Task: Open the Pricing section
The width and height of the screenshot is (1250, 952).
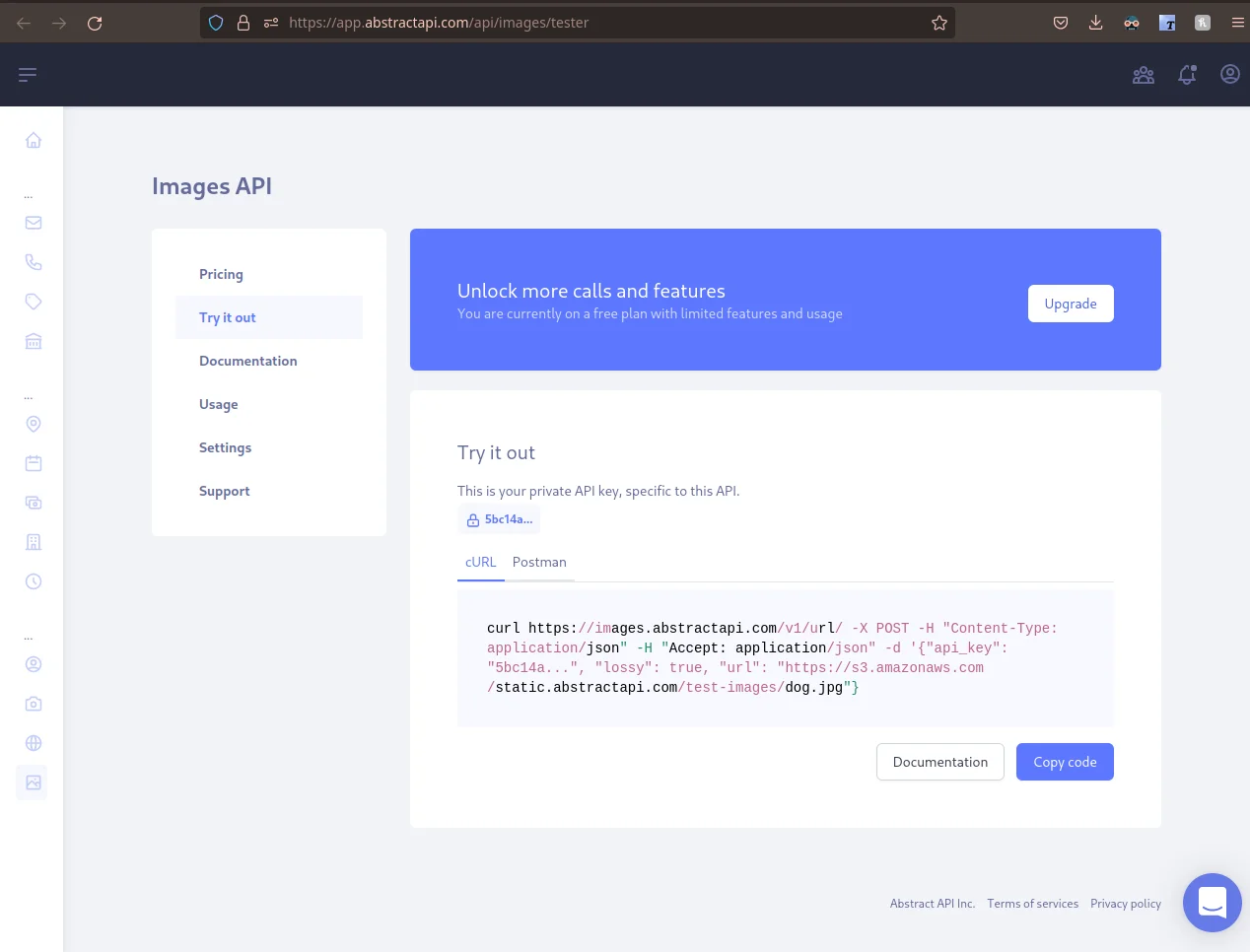Action: (221, 274)
